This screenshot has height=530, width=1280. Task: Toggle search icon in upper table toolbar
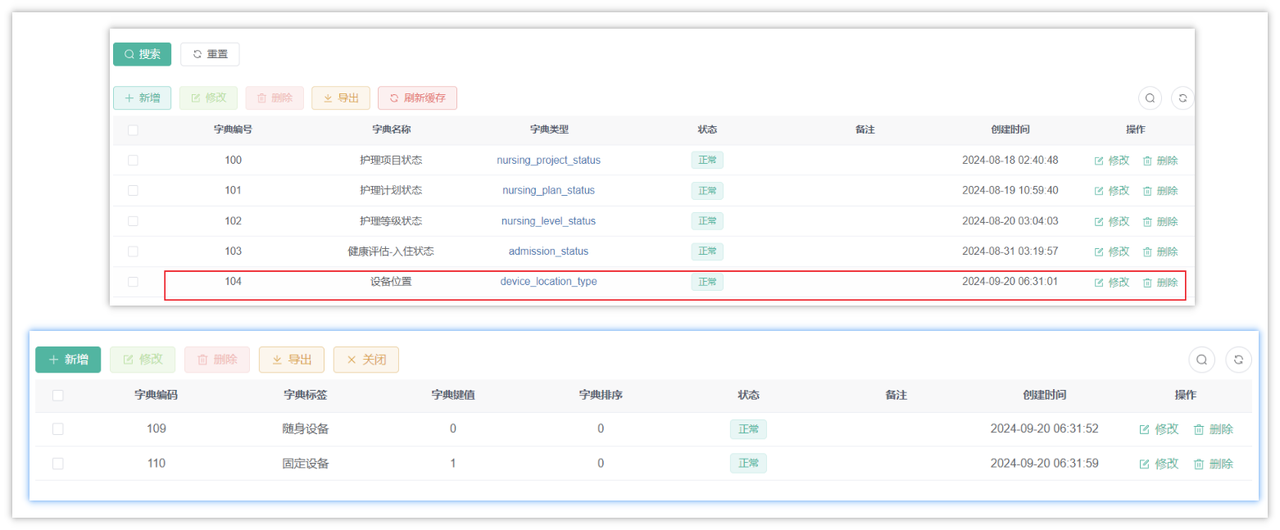1151,98
